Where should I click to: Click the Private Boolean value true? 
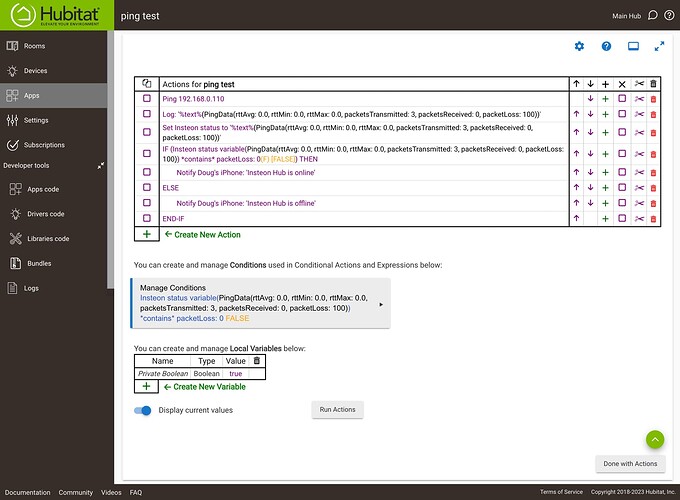235,373
